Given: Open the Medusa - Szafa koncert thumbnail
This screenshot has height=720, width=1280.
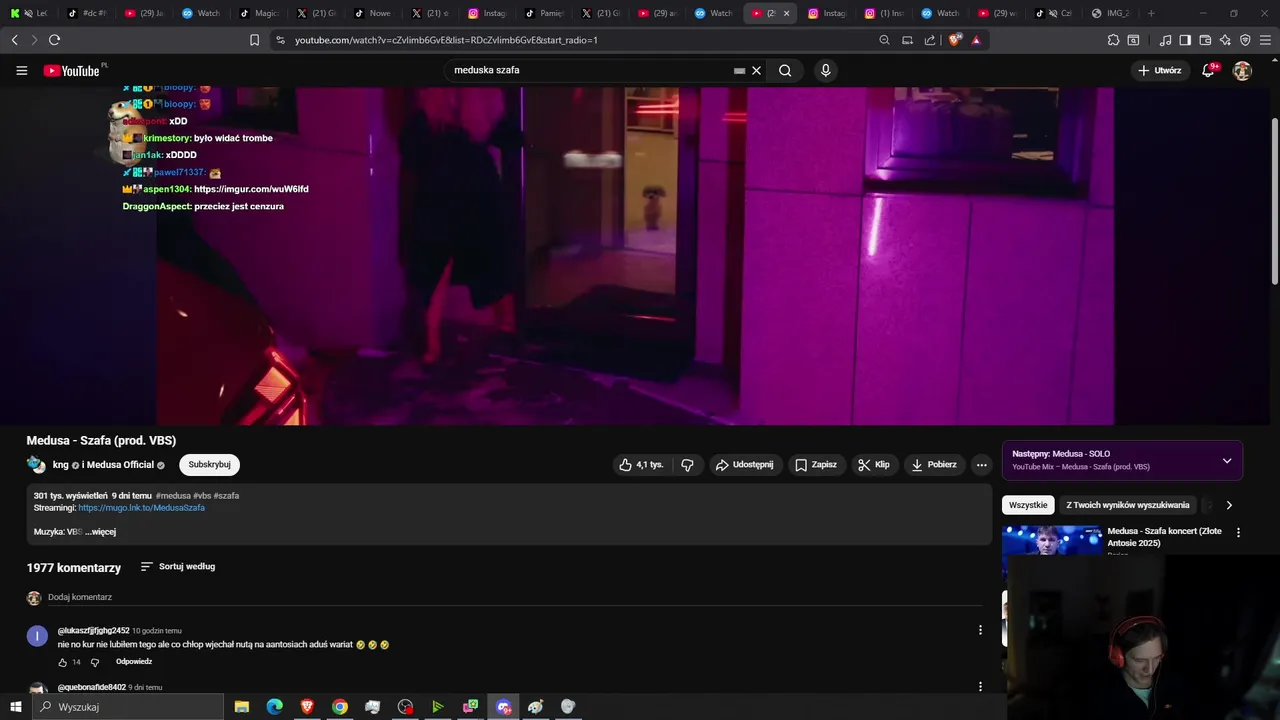Looking at the screenshot, I should point(1052,540).
